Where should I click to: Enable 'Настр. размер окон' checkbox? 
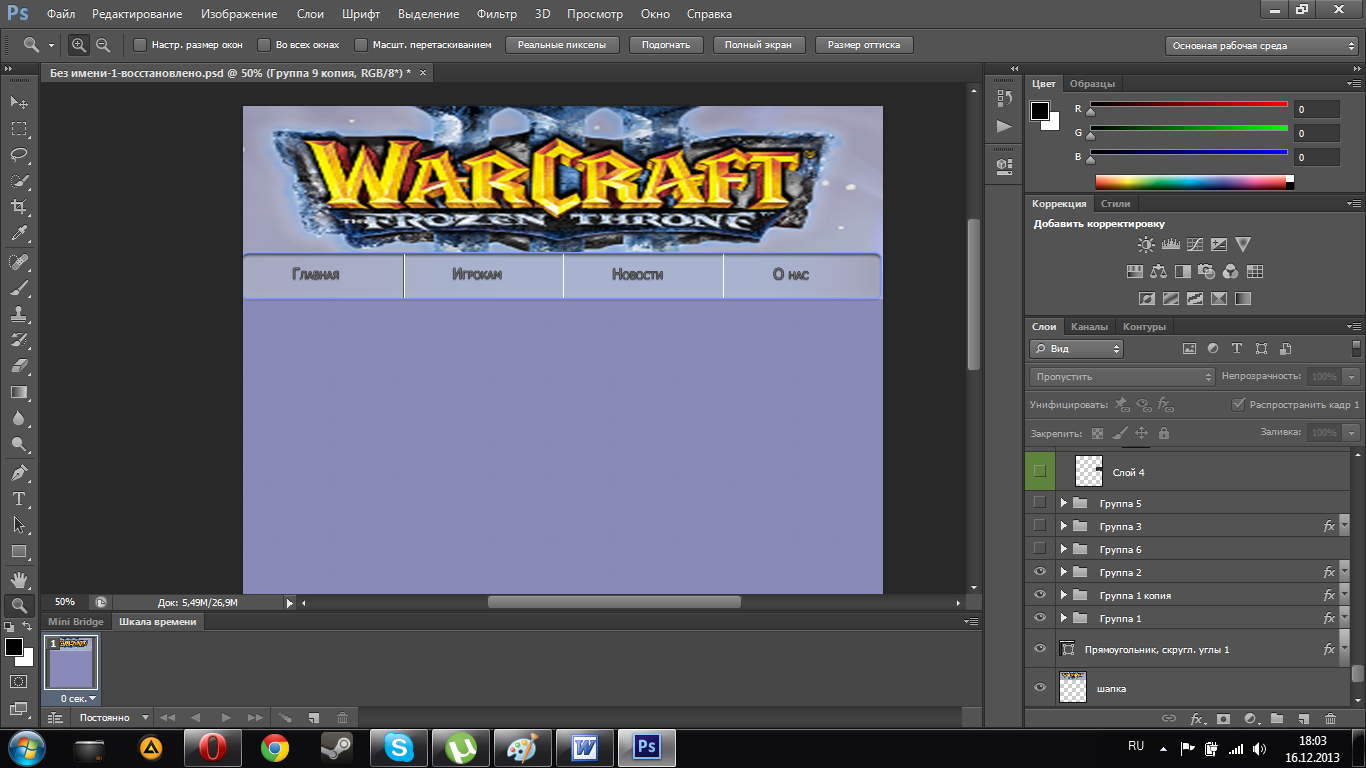tap(140, 45)
